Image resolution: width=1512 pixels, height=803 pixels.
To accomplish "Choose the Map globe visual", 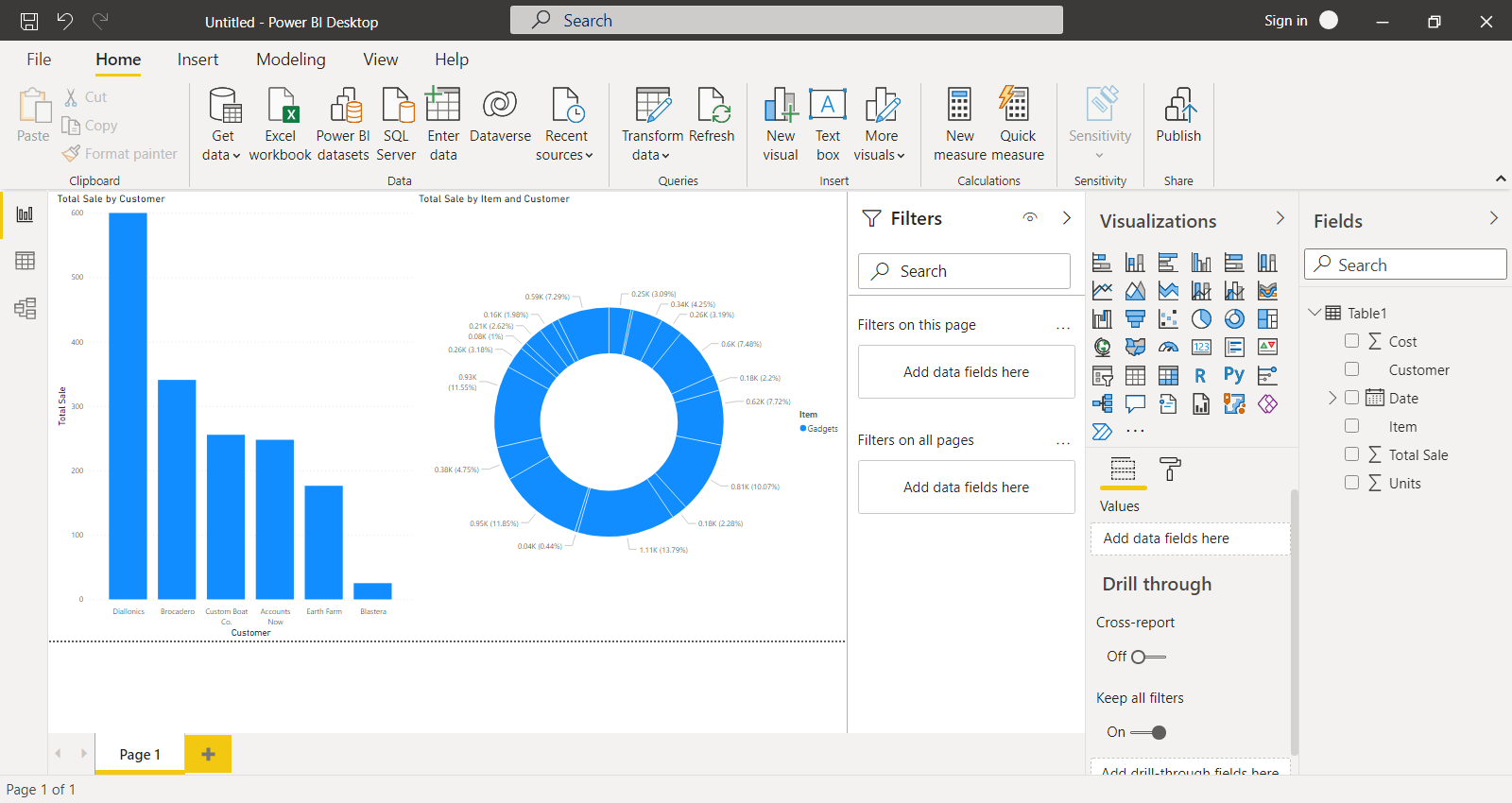I will pyautogui.click(x=1102, y=348).
